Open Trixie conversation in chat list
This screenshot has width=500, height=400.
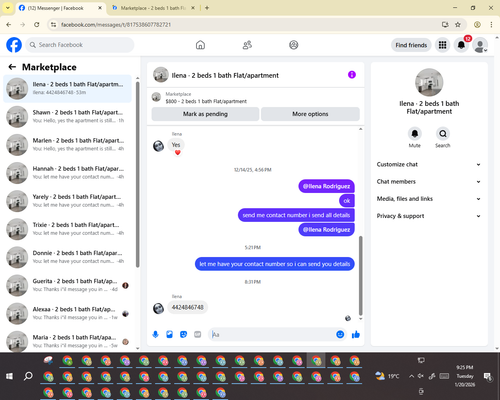(67, 229)
